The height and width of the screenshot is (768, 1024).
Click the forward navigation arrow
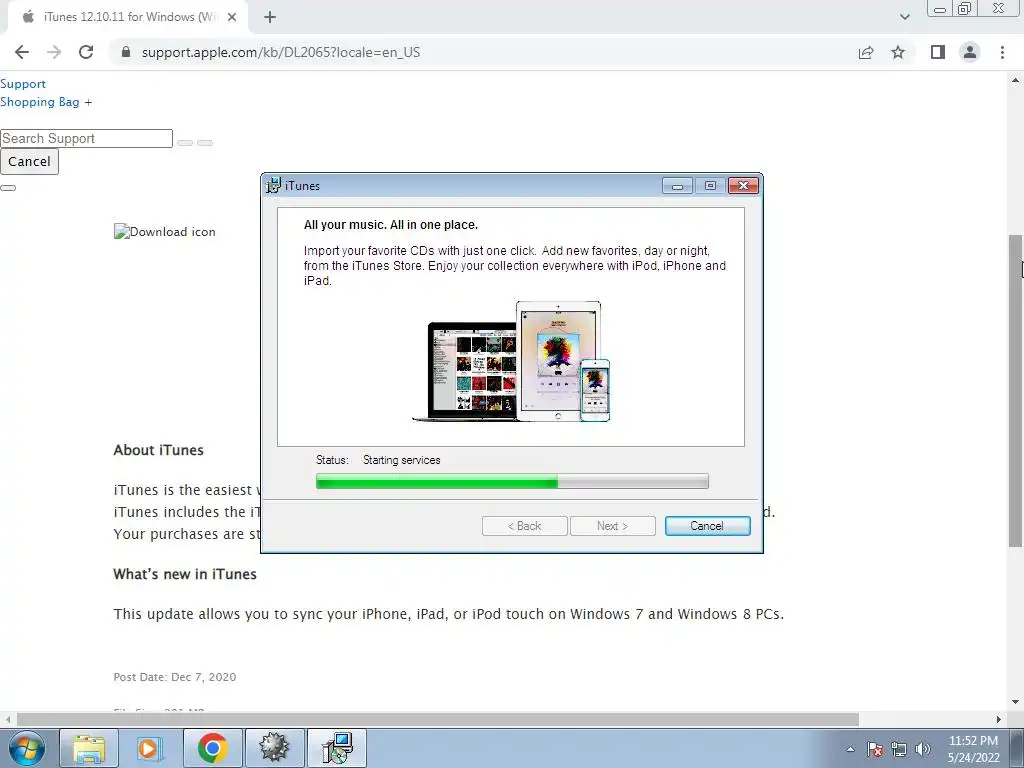(x=54, y=52)
